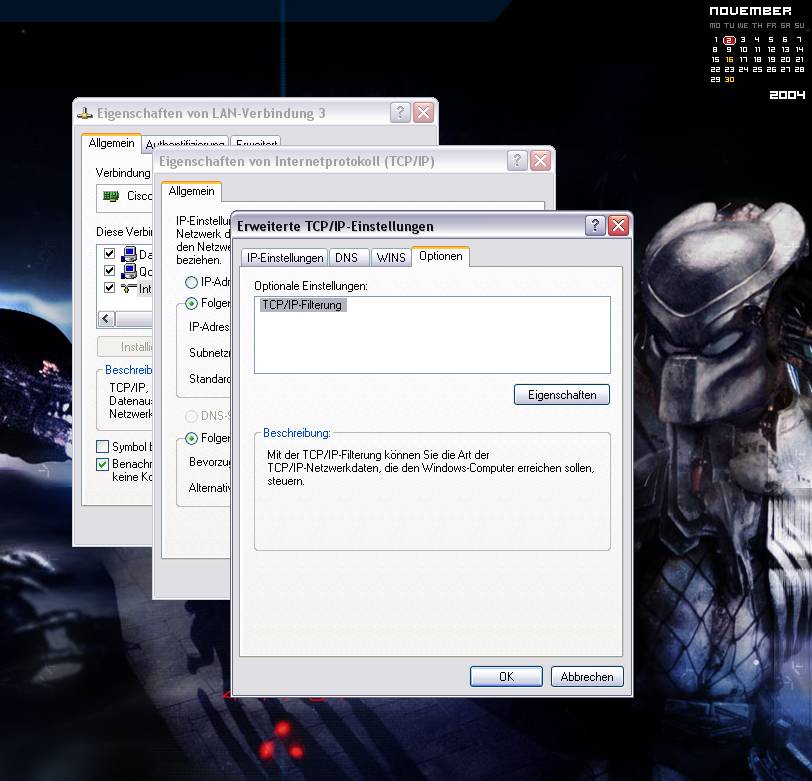Image resolution: width=812 pixels, height=781 pixels.
Task: Toggle first component checkbox in LAN-Verbindung list
Action: (109, 254)
